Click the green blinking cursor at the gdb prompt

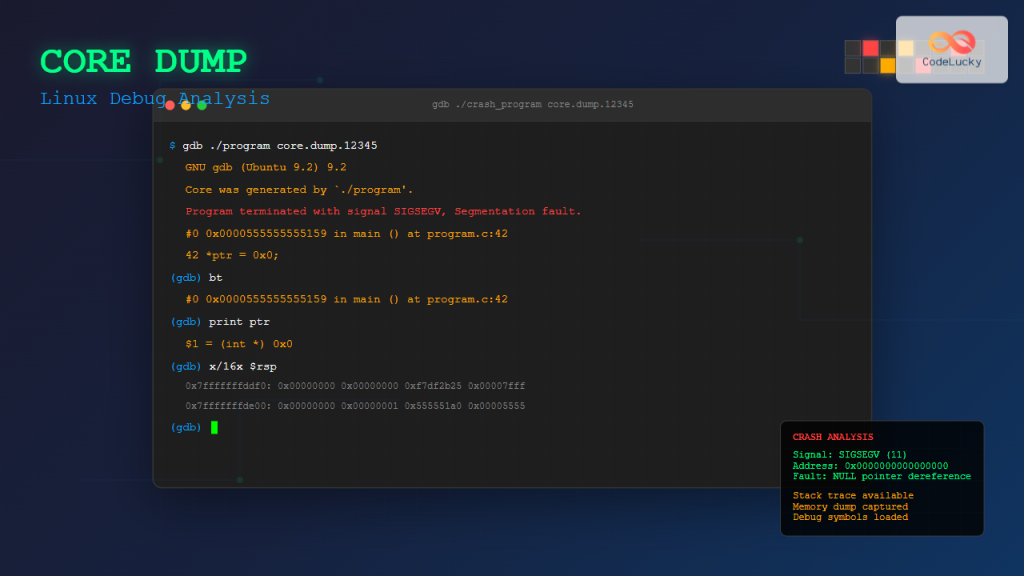click(x=213, y=427)
